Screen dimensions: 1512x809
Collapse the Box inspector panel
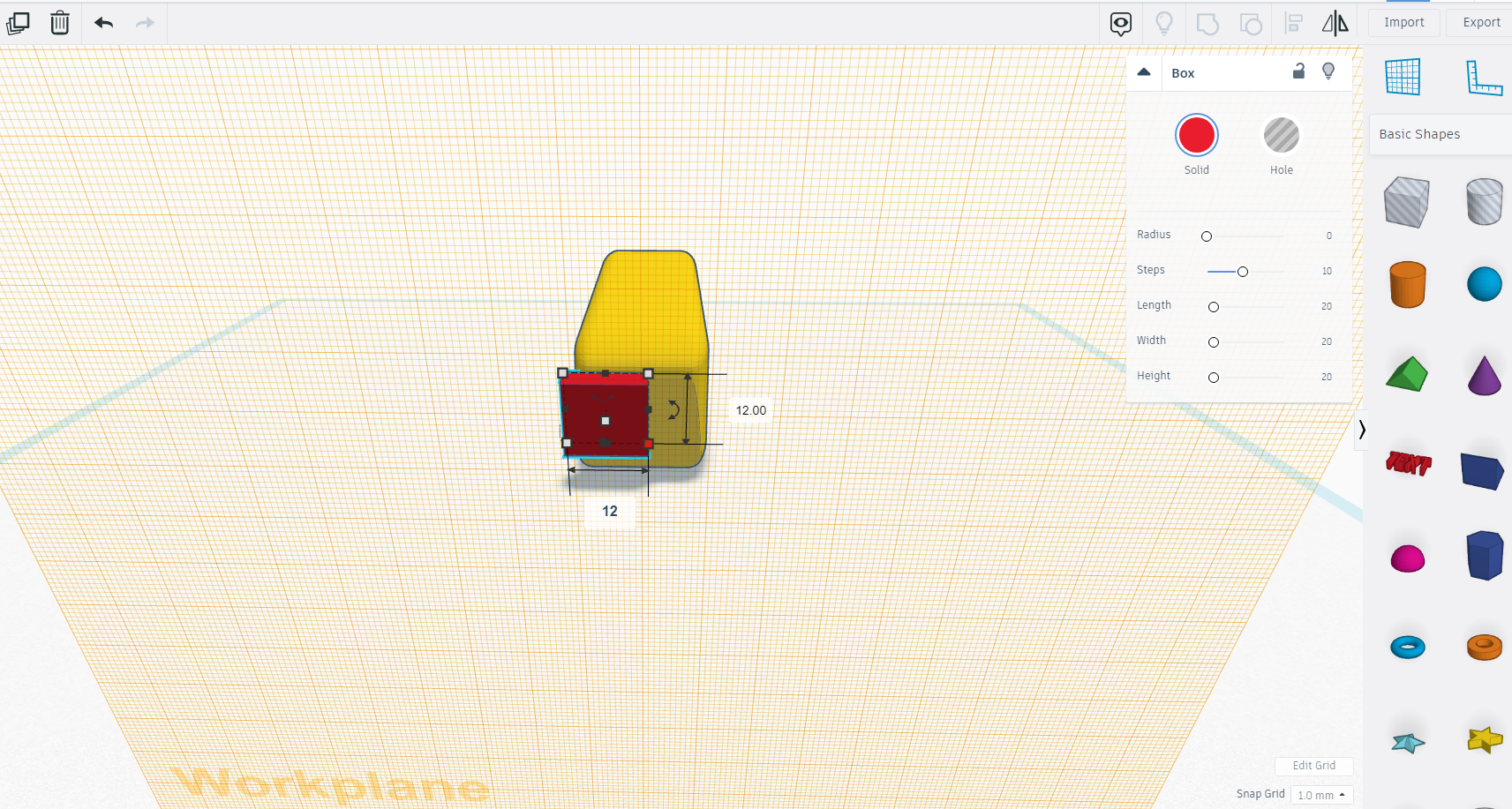point(1144,72)
